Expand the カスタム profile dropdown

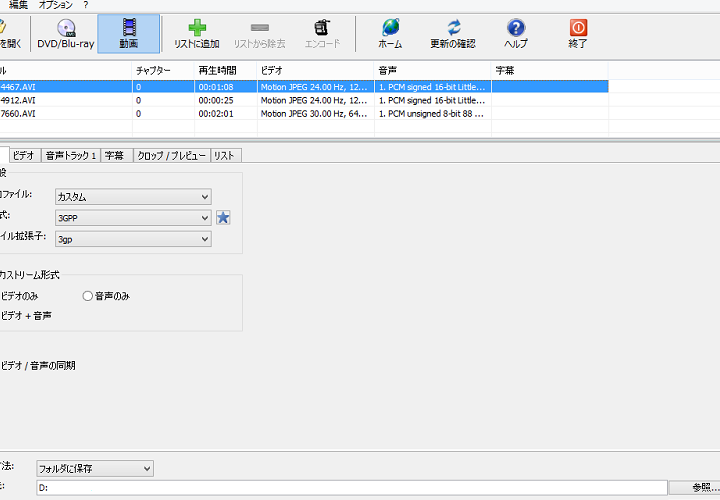[133, 197]
